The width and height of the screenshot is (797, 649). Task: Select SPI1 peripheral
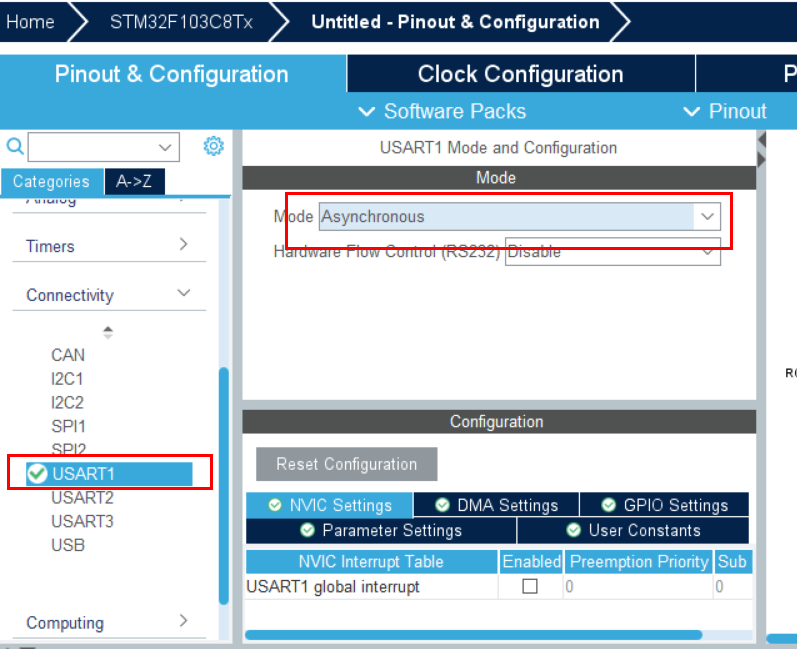pos(69,426)
